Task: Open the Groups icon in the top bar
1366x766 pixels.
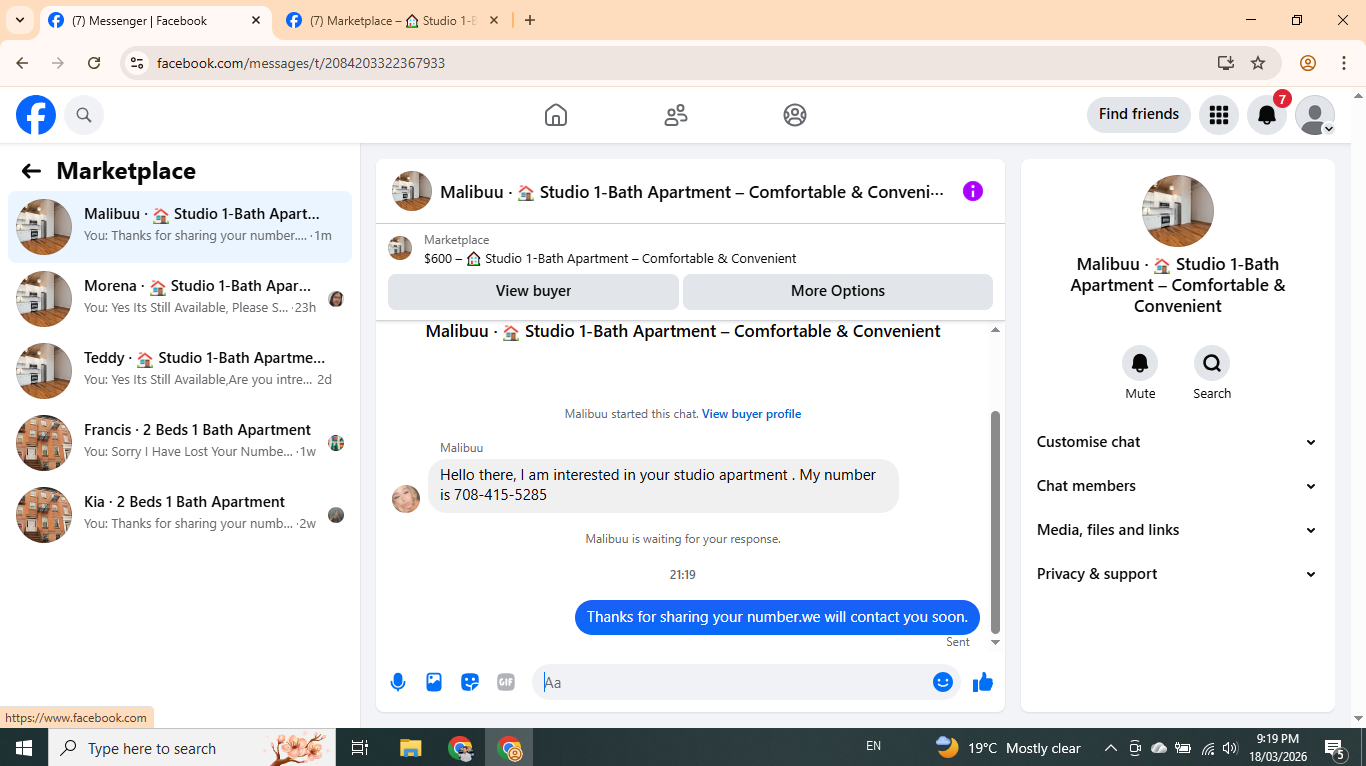Action: (795, 115)
